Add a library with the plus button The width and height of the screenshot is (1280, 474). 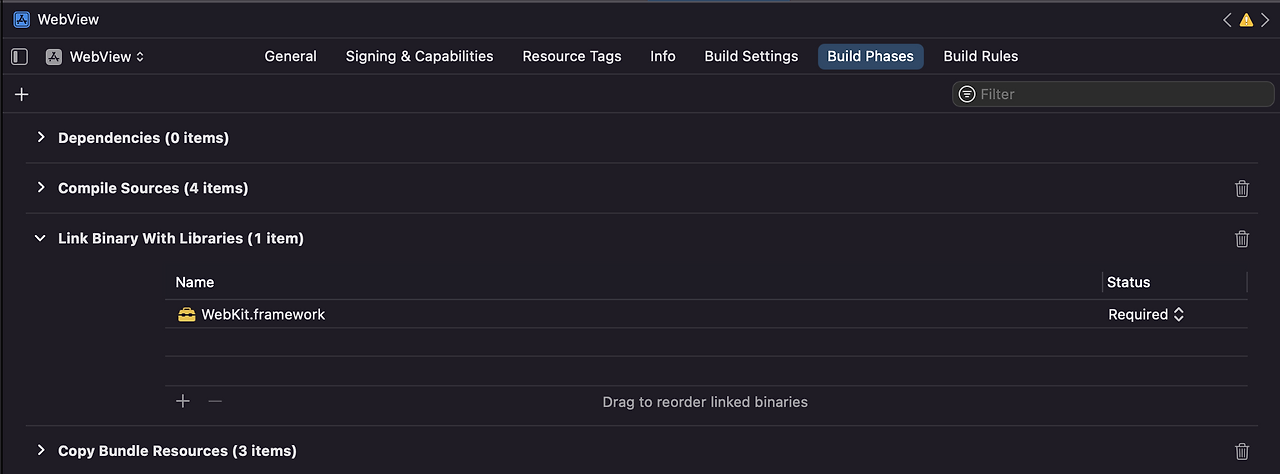pos(183,401)
